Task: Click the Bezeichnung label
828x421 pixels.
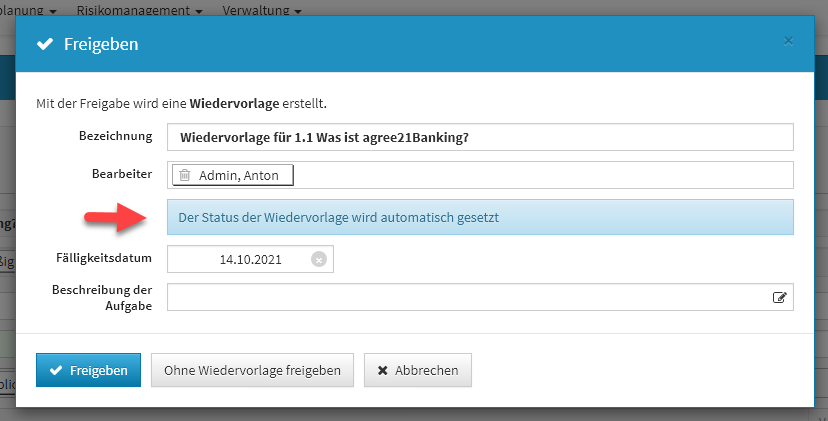Action: click(x=116, y=136)
